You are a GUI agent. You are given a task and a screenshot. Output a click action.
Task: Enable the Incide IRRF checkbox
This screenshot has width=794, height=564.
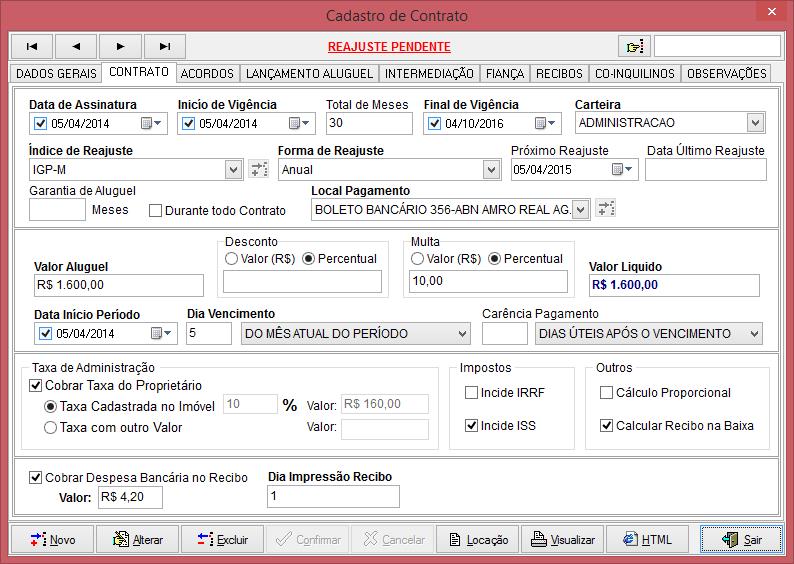(472, 393)
